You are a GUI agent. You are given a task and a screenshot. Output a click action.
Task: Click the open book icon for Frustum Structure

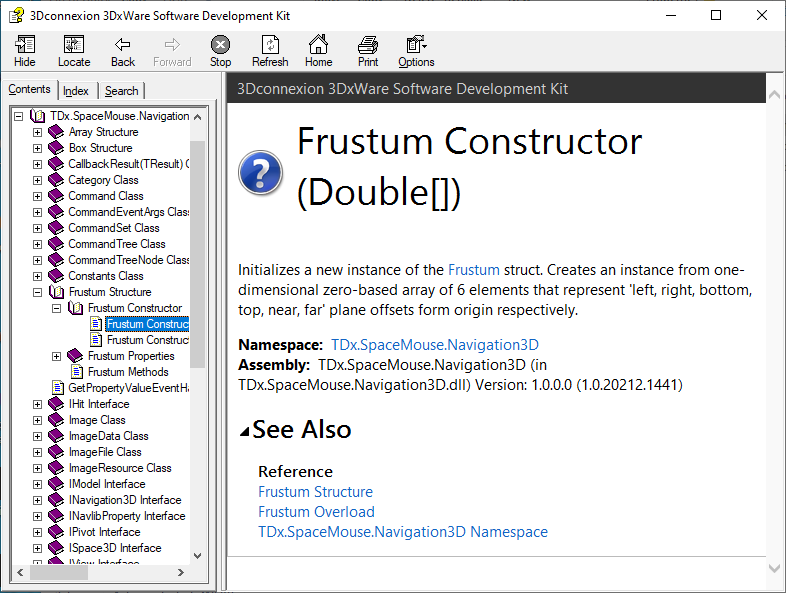[56, 292]
